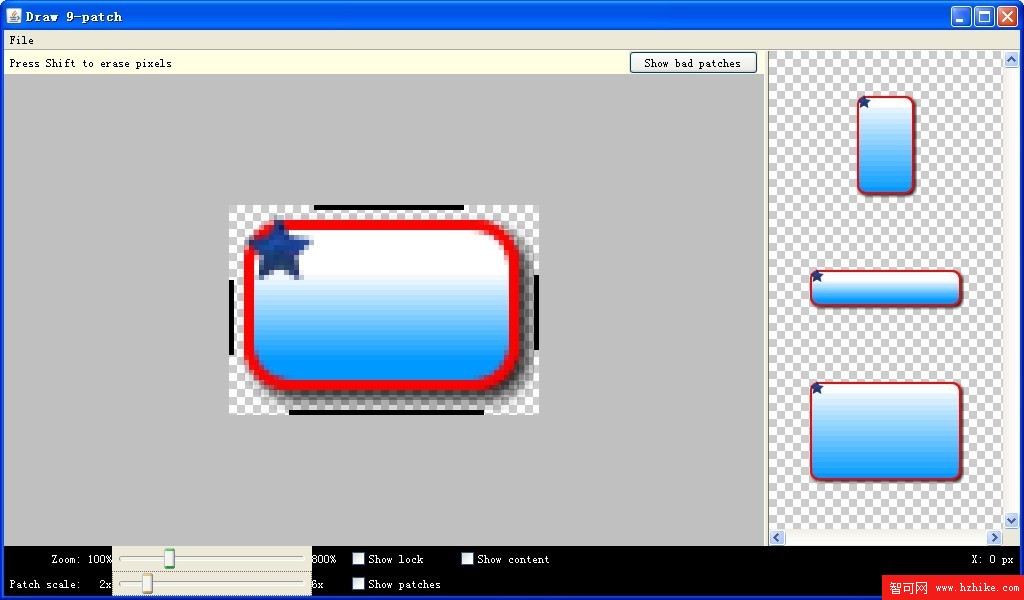1024x600 pixels.
Task: Select the both-directions stretched preview thumbnail
Action: point(886,432)
